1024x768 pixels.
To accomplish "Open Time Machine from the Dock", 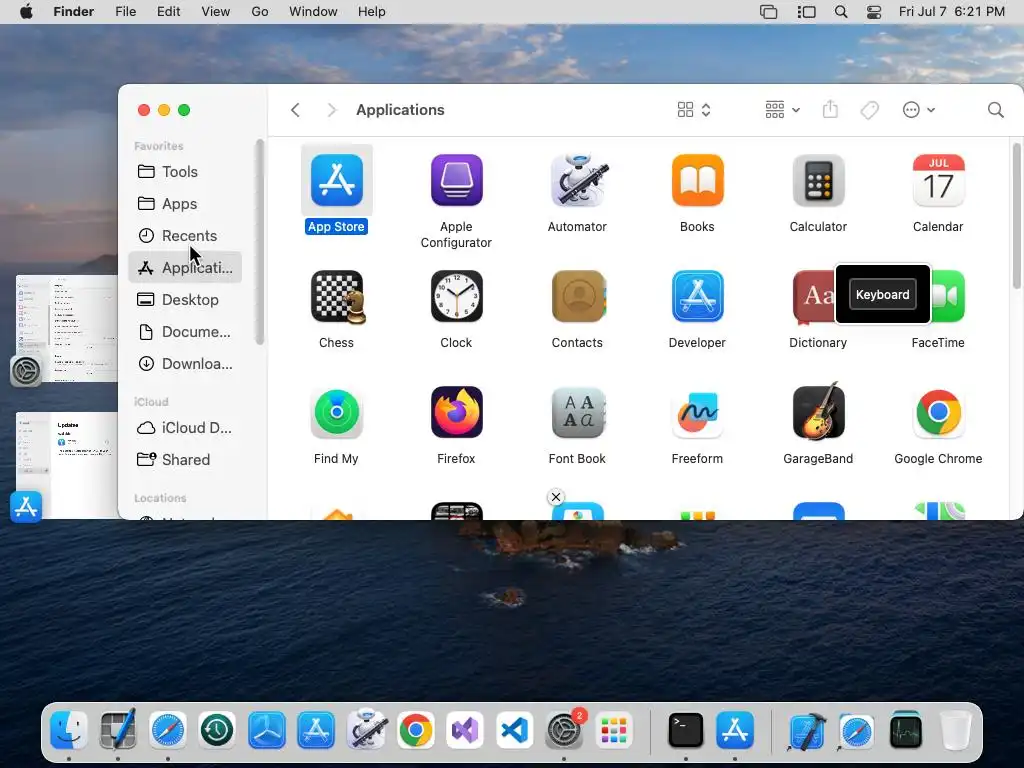I will click(x=217, y=730).
